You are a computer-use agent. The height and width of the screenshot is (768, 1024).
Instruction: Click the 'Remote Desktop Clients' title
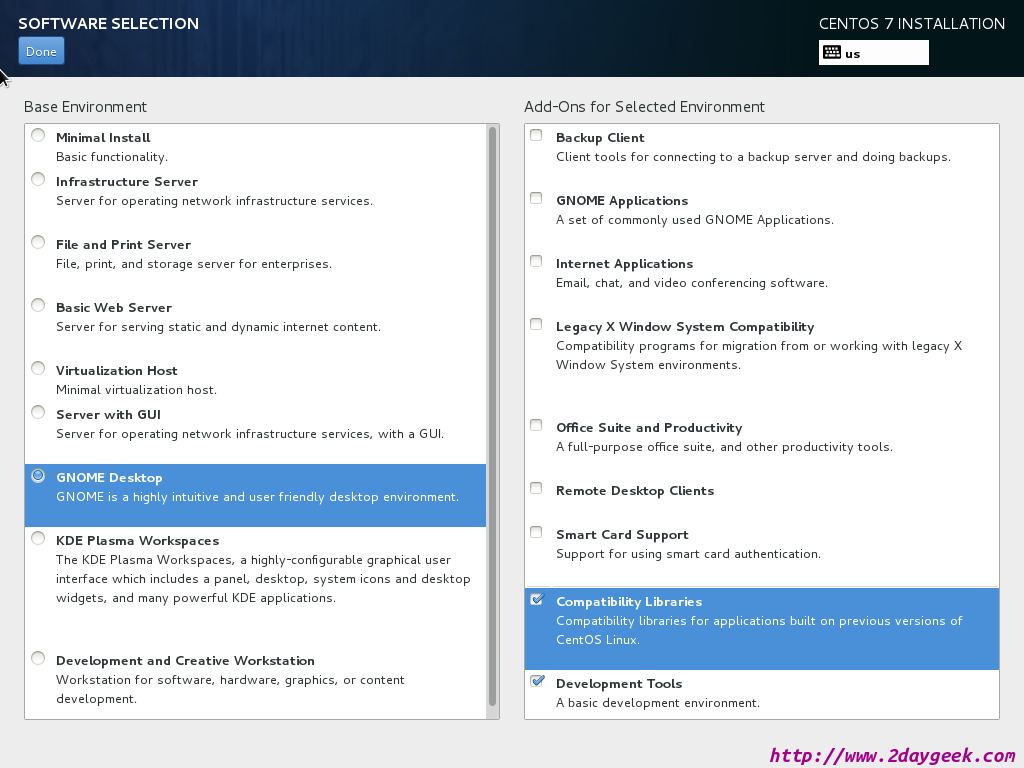635,490
